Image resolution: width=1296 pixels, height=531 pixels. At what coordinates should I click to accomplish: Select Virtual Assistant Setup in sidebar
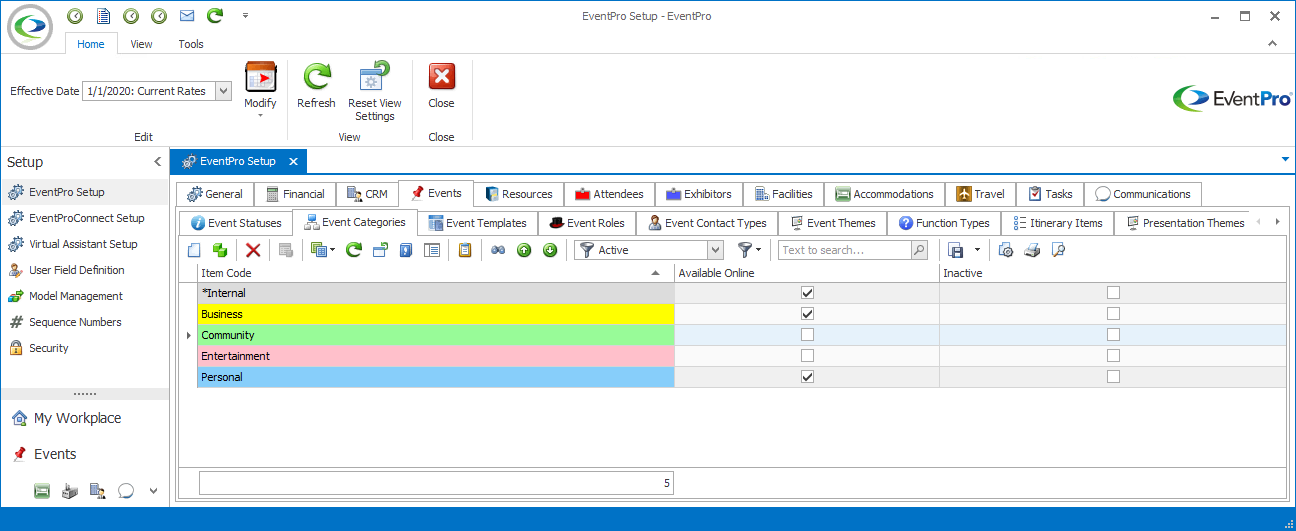(84, 244)
